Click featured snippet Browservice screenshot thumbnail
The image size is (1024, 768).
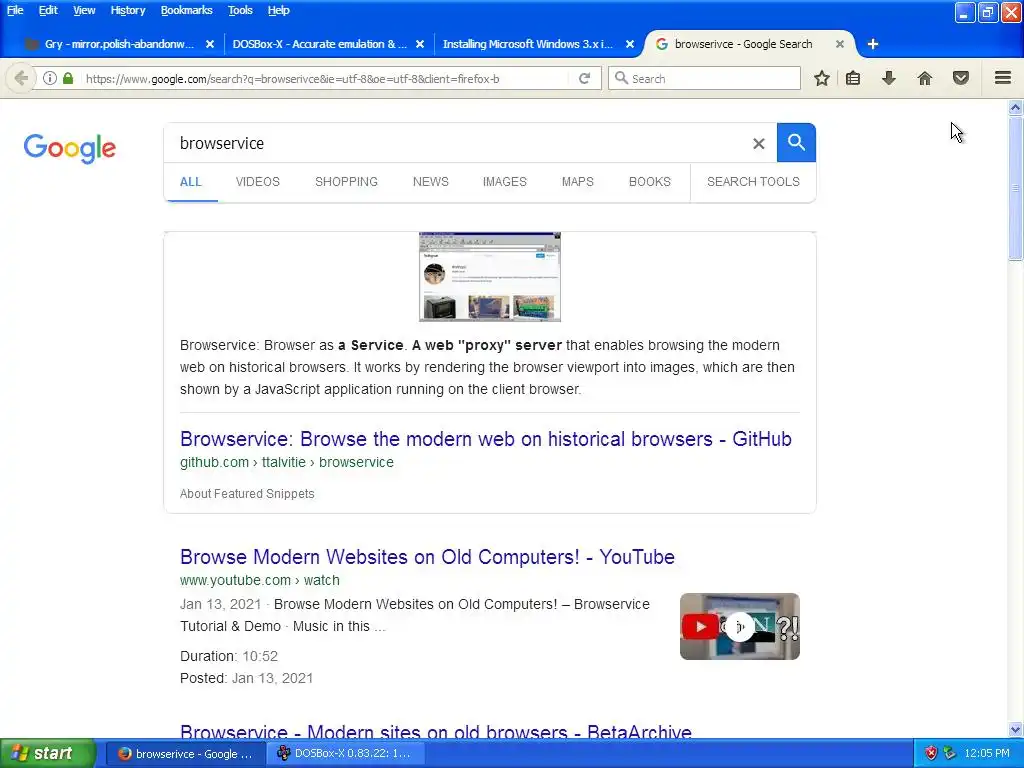pyautogui.click(x=490, y=277)
